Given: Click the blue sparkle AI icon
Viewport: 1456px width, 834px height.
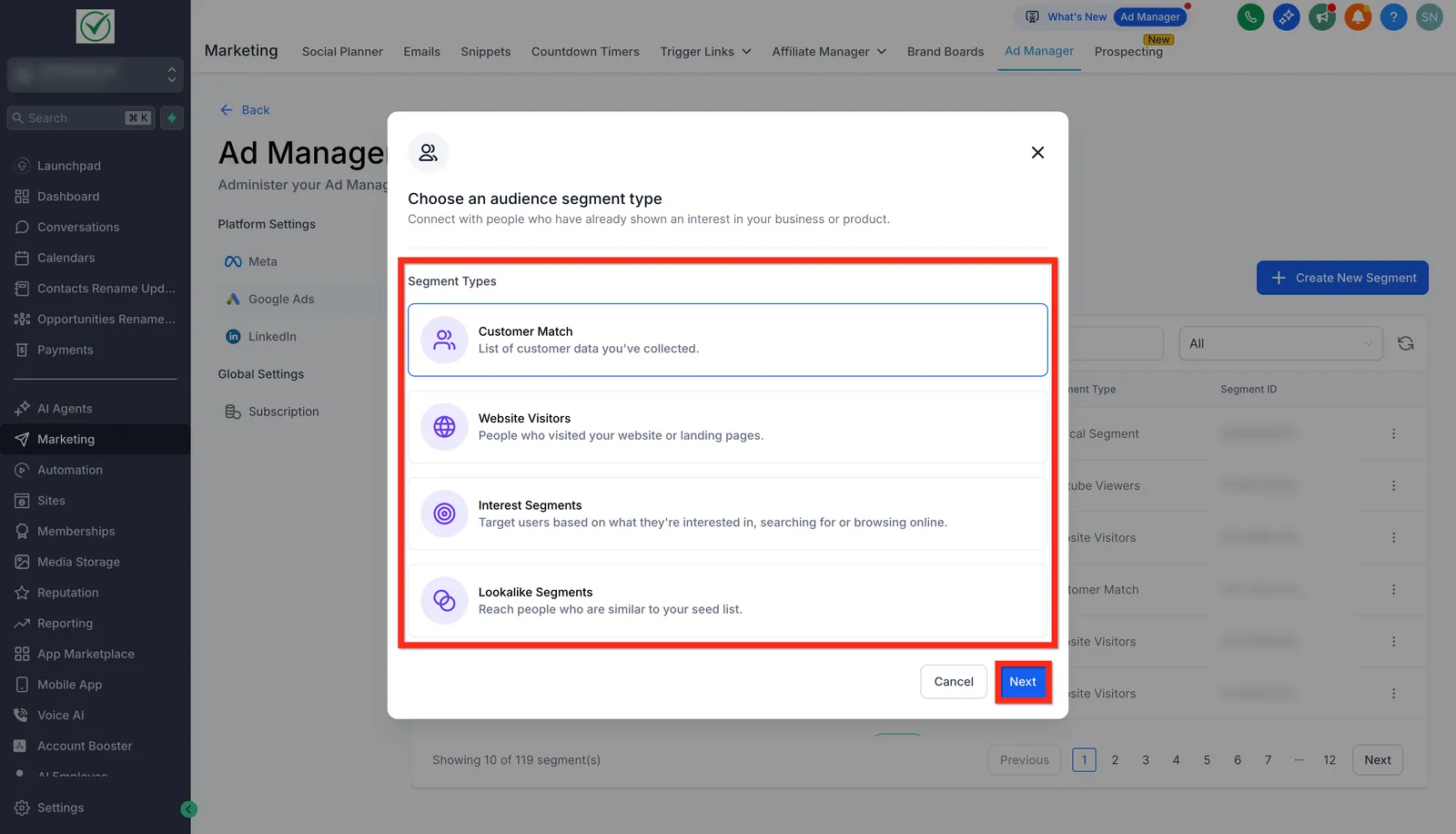Looking at the screenshot, I should pos(1286,17).
